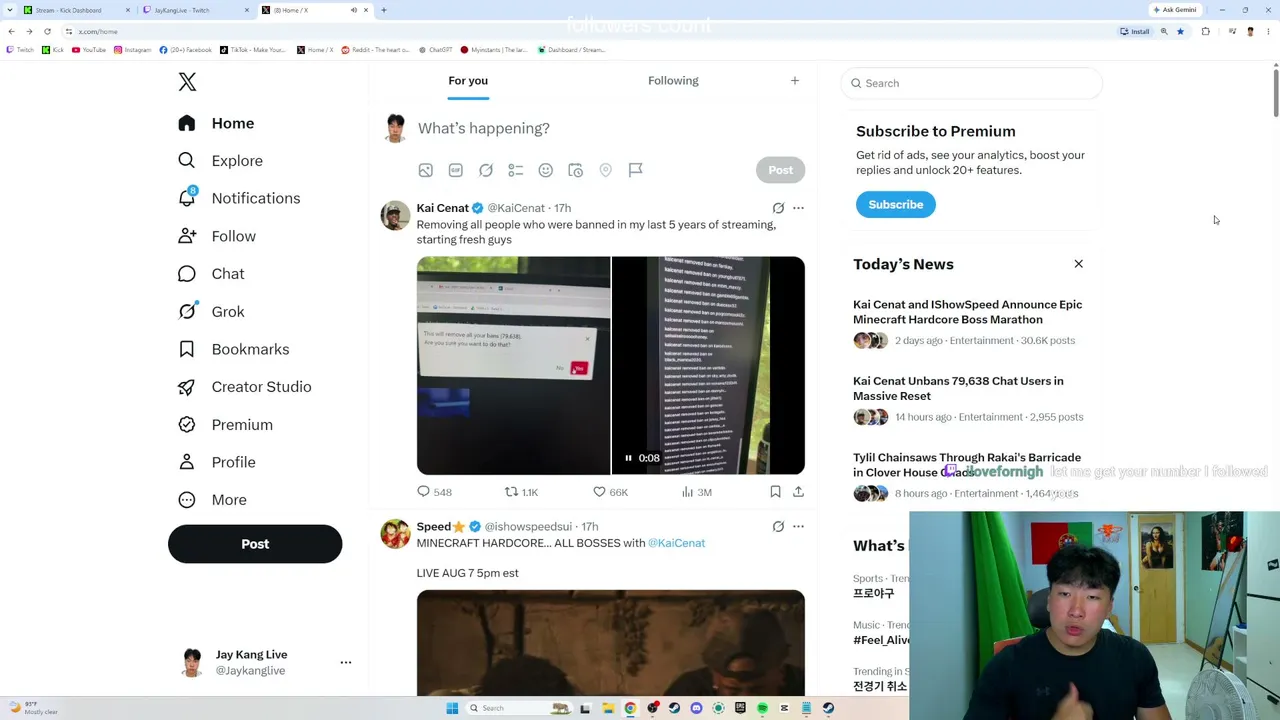Repost Kai Cenat's post
The width and height of the screenshot is (1280, 720).
521,492
